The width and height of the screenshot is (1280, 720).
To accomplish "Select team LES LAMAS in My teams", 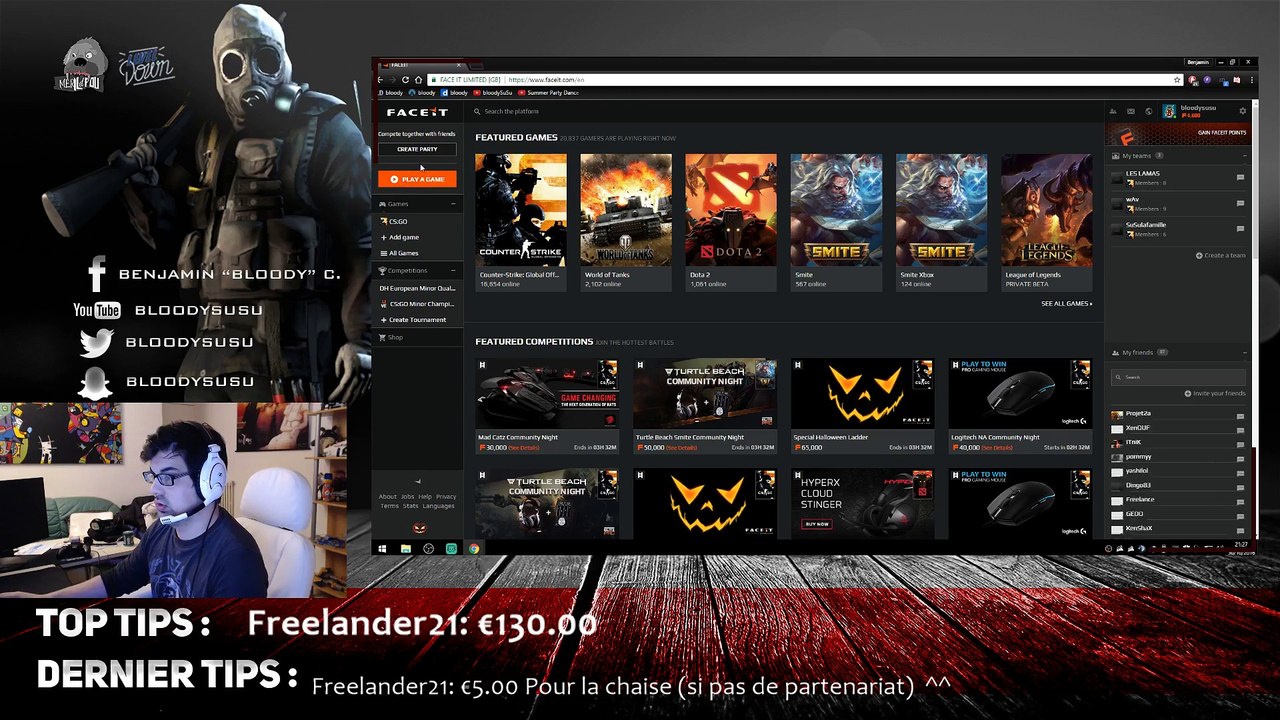I will point(1142,174).
